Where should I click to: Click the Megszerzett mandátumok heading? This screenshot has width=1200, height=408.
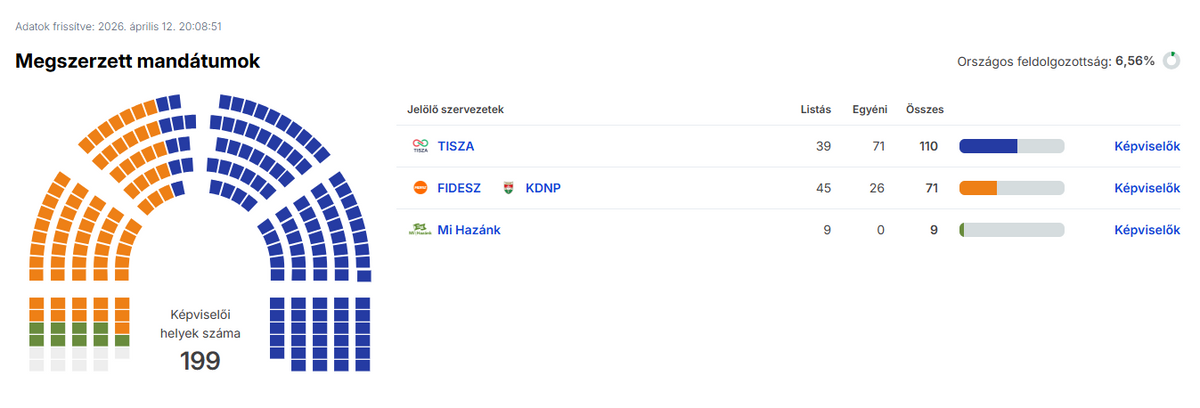pos(138,62)
